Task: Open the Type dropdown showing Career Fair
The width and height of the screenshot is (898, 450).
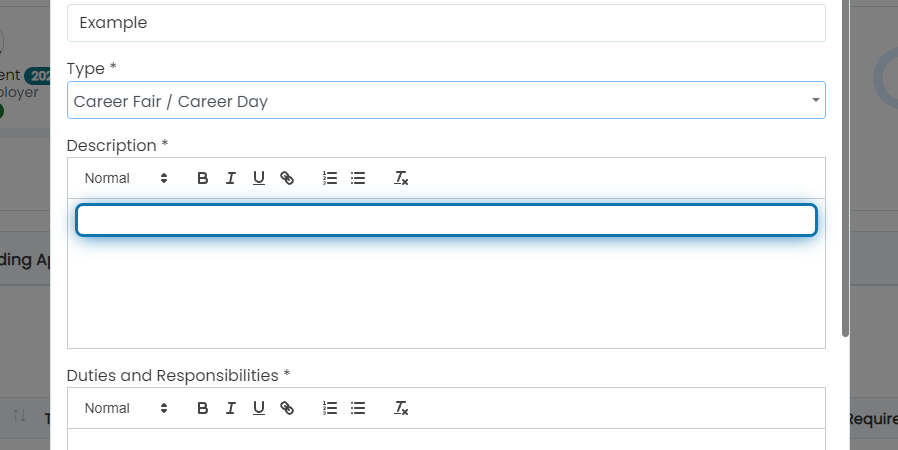Action: 446,100
